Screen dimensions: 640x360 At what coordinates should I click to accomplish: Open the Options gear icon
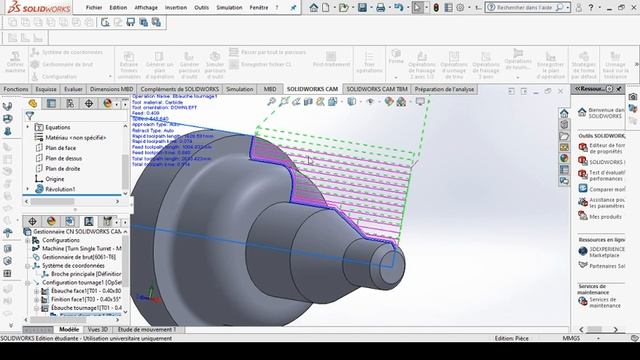pyautogui.click(x=460, y=7)
